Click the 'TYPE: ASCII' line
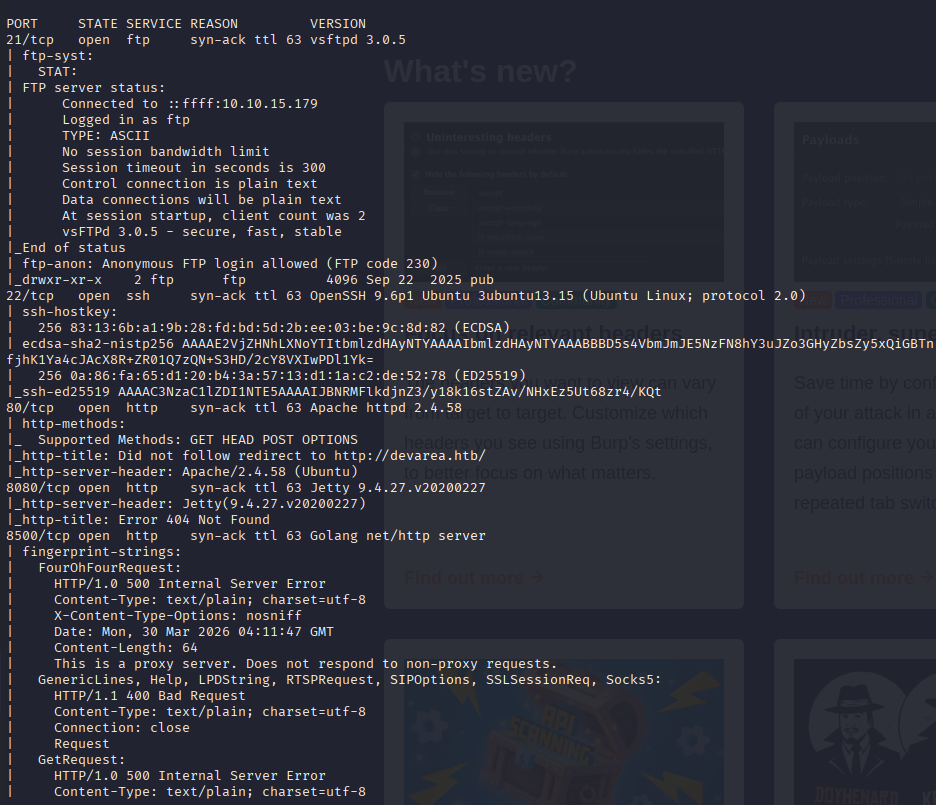This screenshot has height=805, width=936. tap(106, 136)
